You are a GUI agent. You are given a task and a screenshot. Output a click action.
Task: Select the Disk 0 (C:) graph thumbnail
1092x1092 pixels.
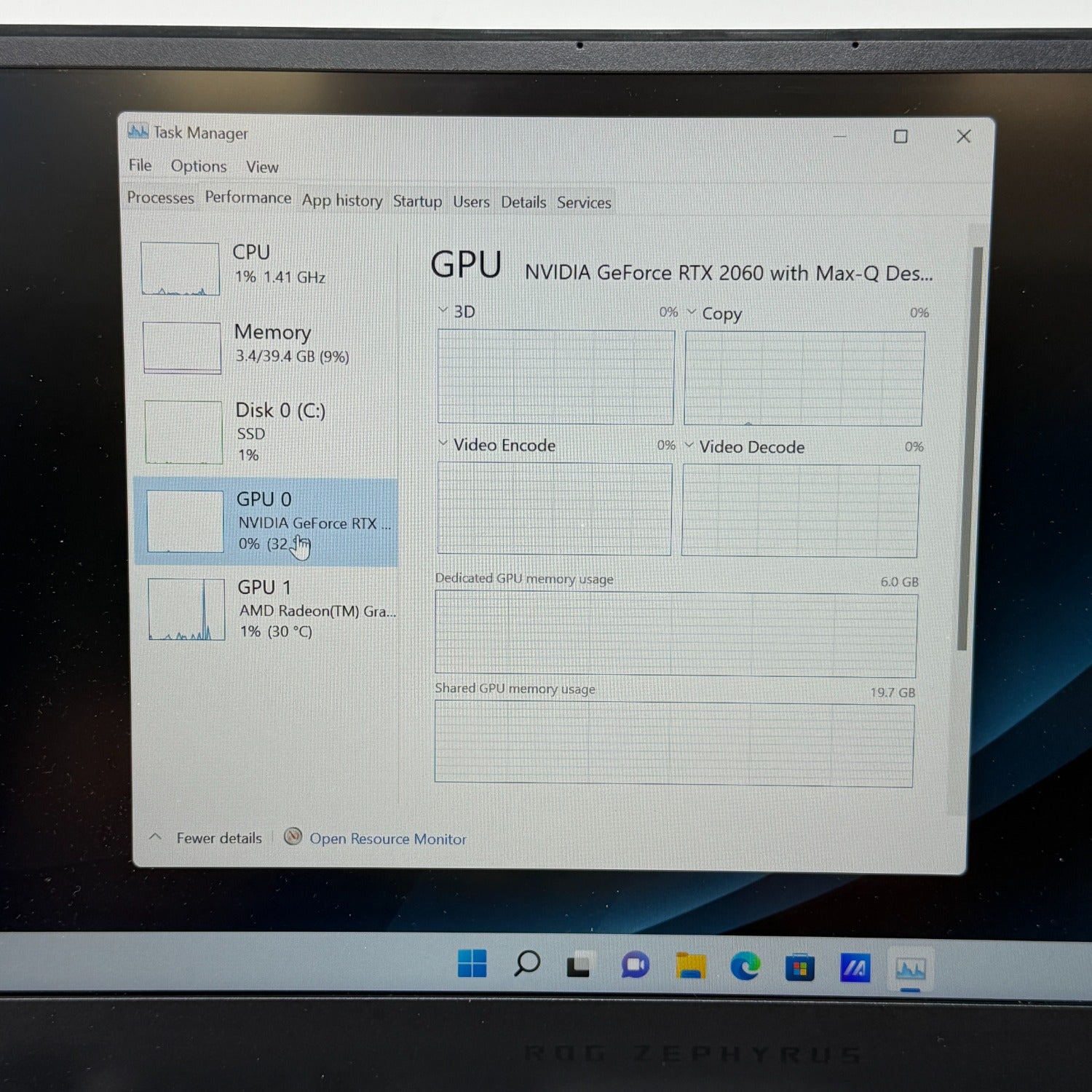pyautogui.click(x=183, y=433)
